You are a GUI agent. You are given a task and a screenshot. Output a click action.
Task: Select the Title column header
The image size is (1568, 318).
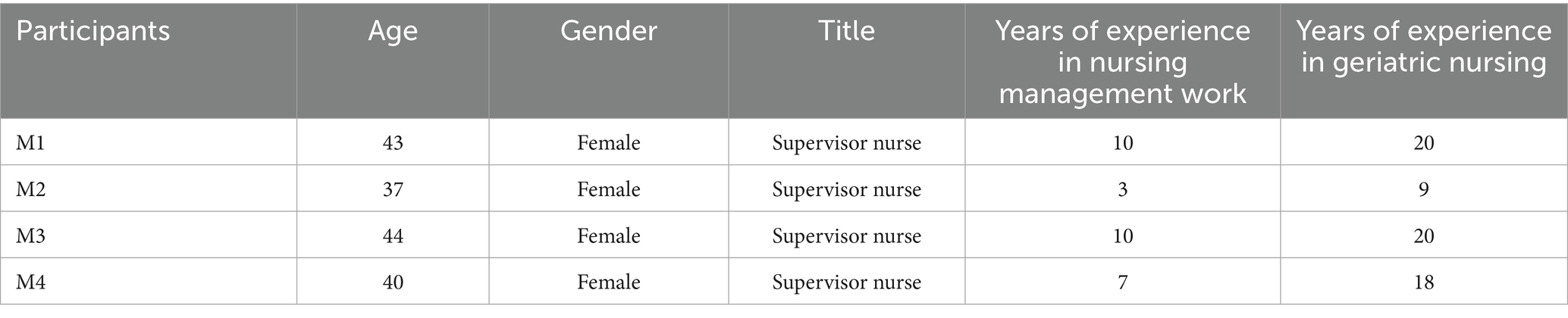pos(846,32)
